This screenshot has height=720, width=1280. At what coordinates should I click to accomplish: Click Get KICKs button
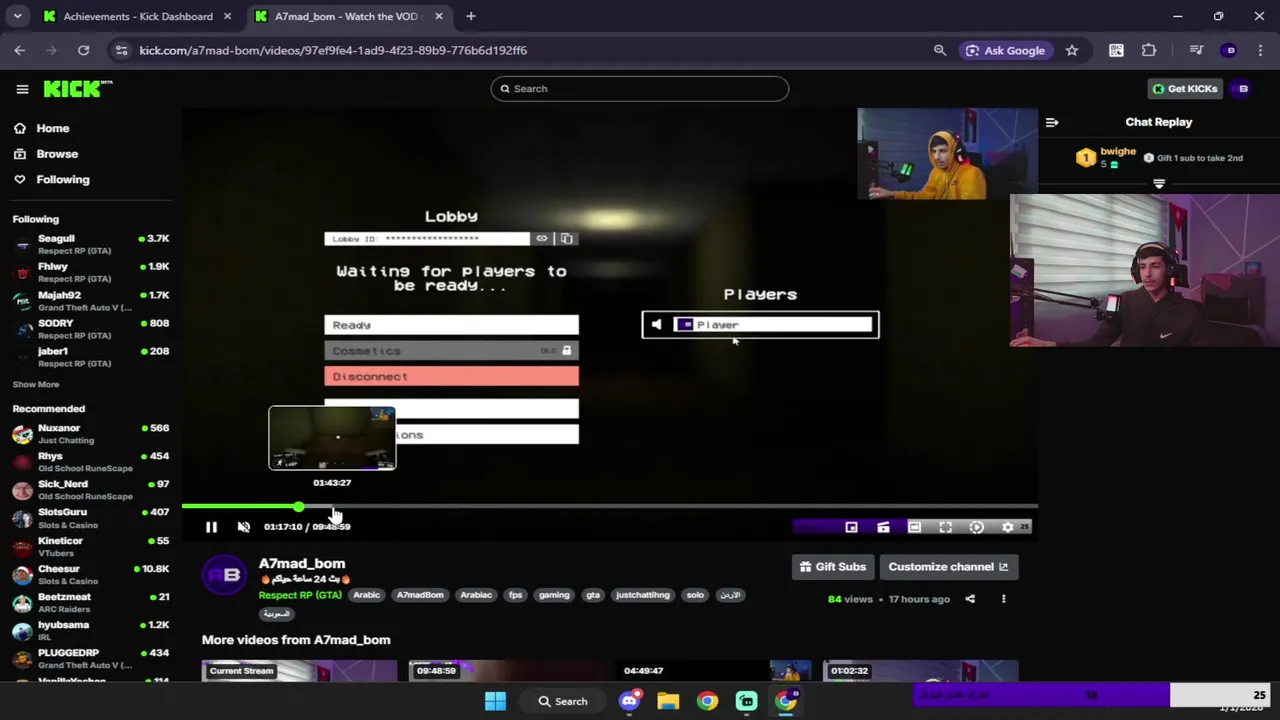coord(1184,89)
